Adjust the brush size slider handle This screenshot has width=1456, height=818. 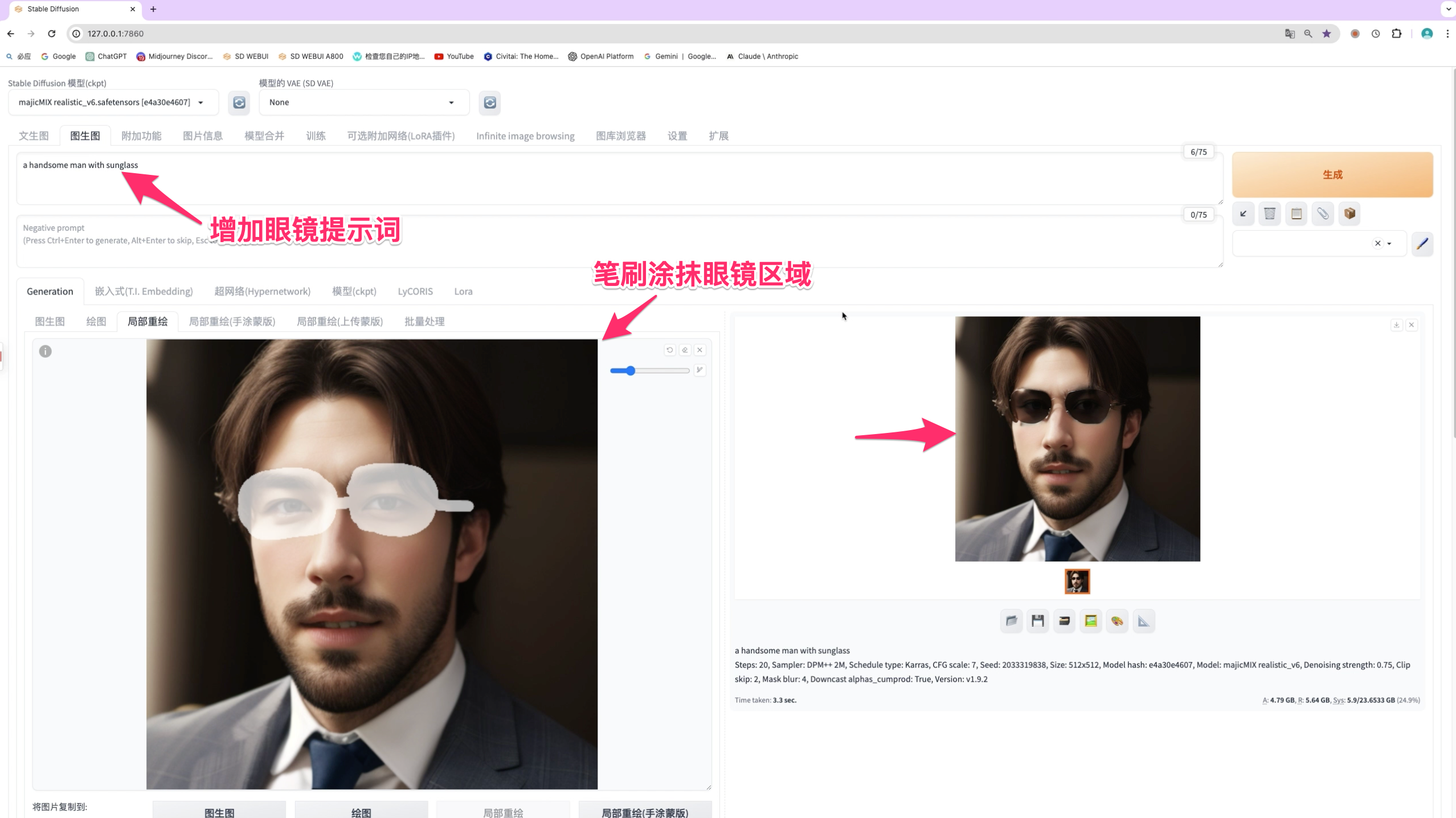pos(630,371)
